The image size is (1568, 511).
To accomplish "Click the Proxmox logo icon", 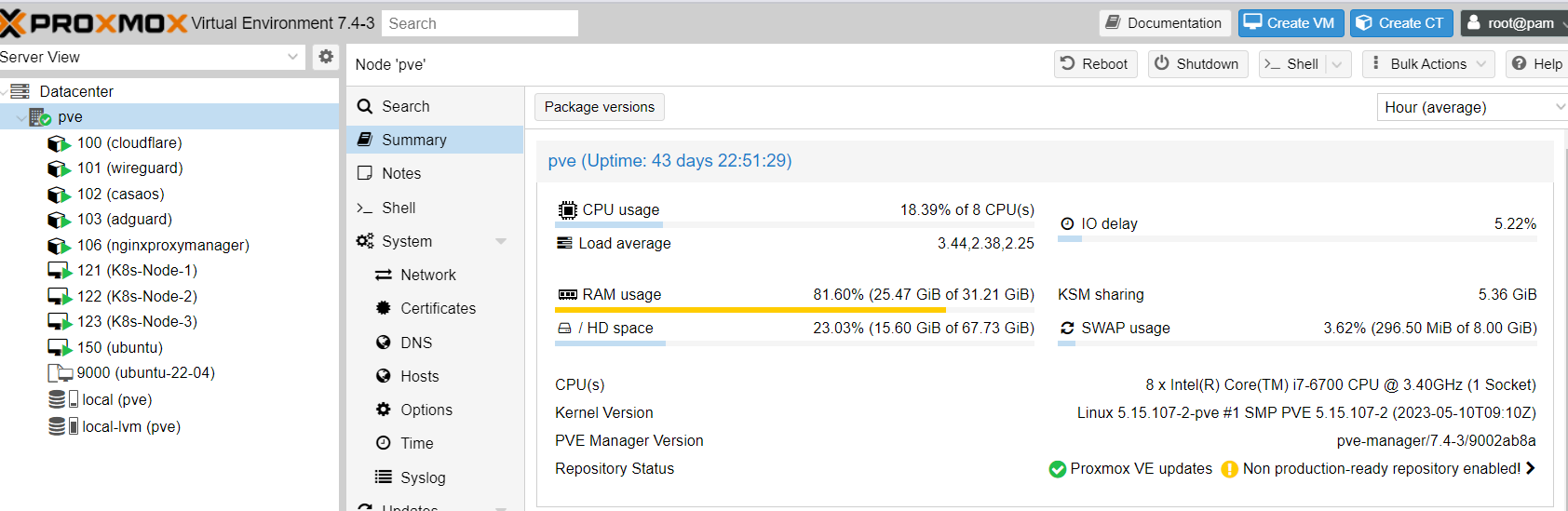I will pos(13,23).
